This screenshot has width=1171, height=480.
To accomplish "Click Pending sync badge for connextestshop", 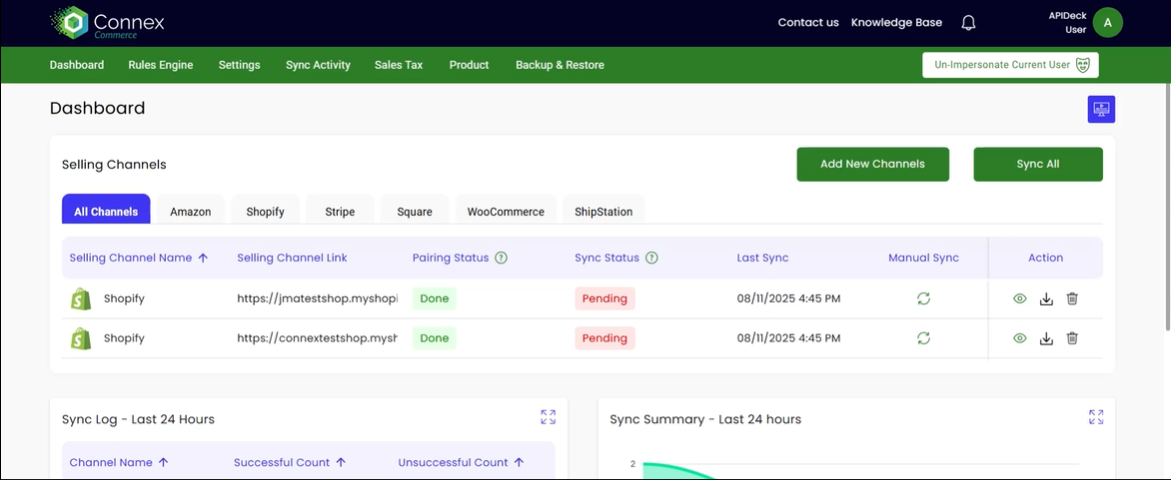I will [605, 338].
